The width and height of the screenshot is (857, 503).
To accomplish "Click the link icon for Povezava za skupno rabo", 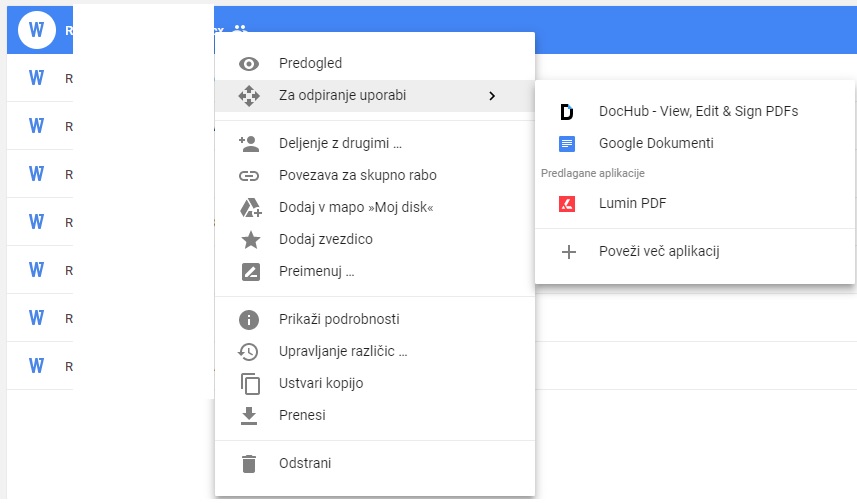I will (x=249, y=176).
